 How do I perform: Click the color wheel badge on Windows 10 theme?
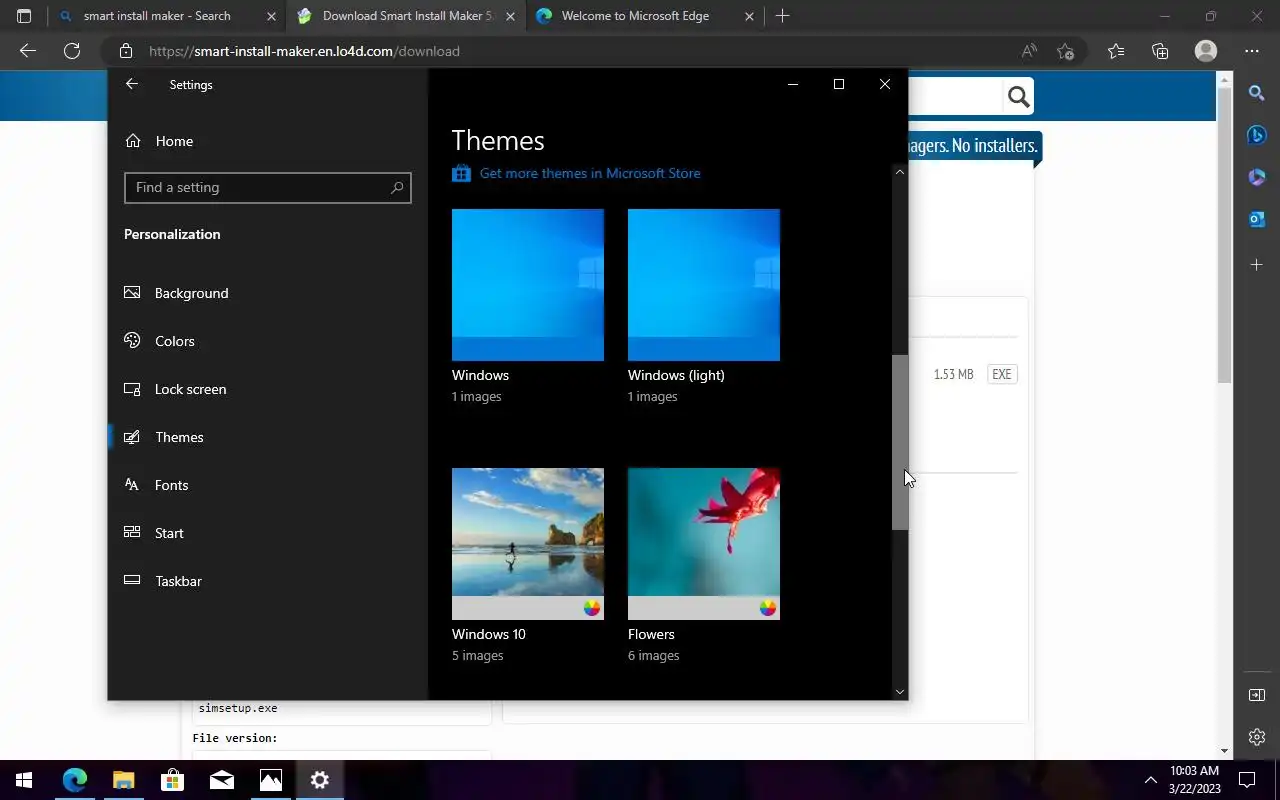592,608
